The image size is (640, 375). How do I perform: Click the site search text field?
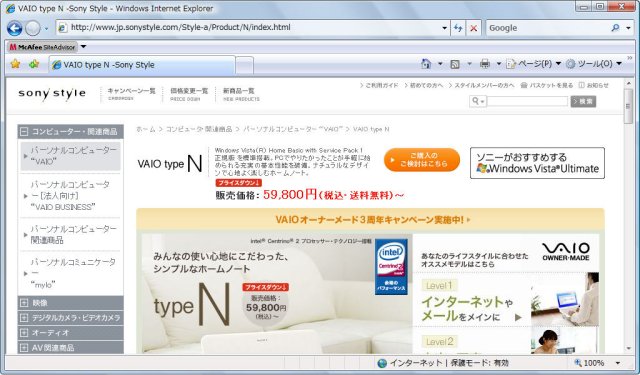(x=527, y=101)
